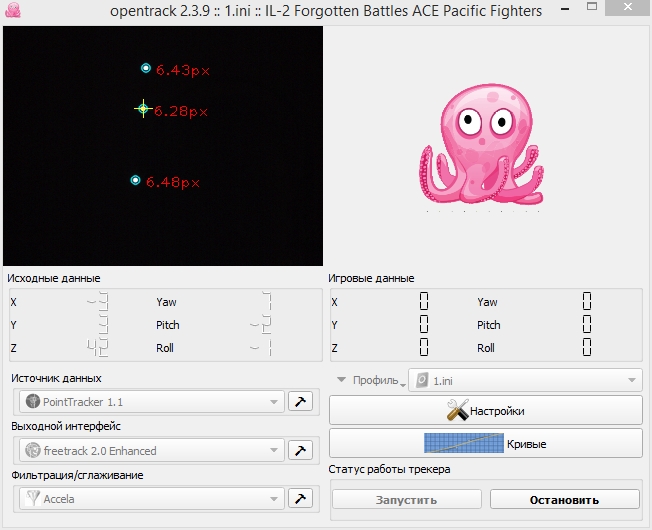Click the Настройки wrench and screwdriver icon
The height and width of the screenshot is (530, 652).
[458, 410]
